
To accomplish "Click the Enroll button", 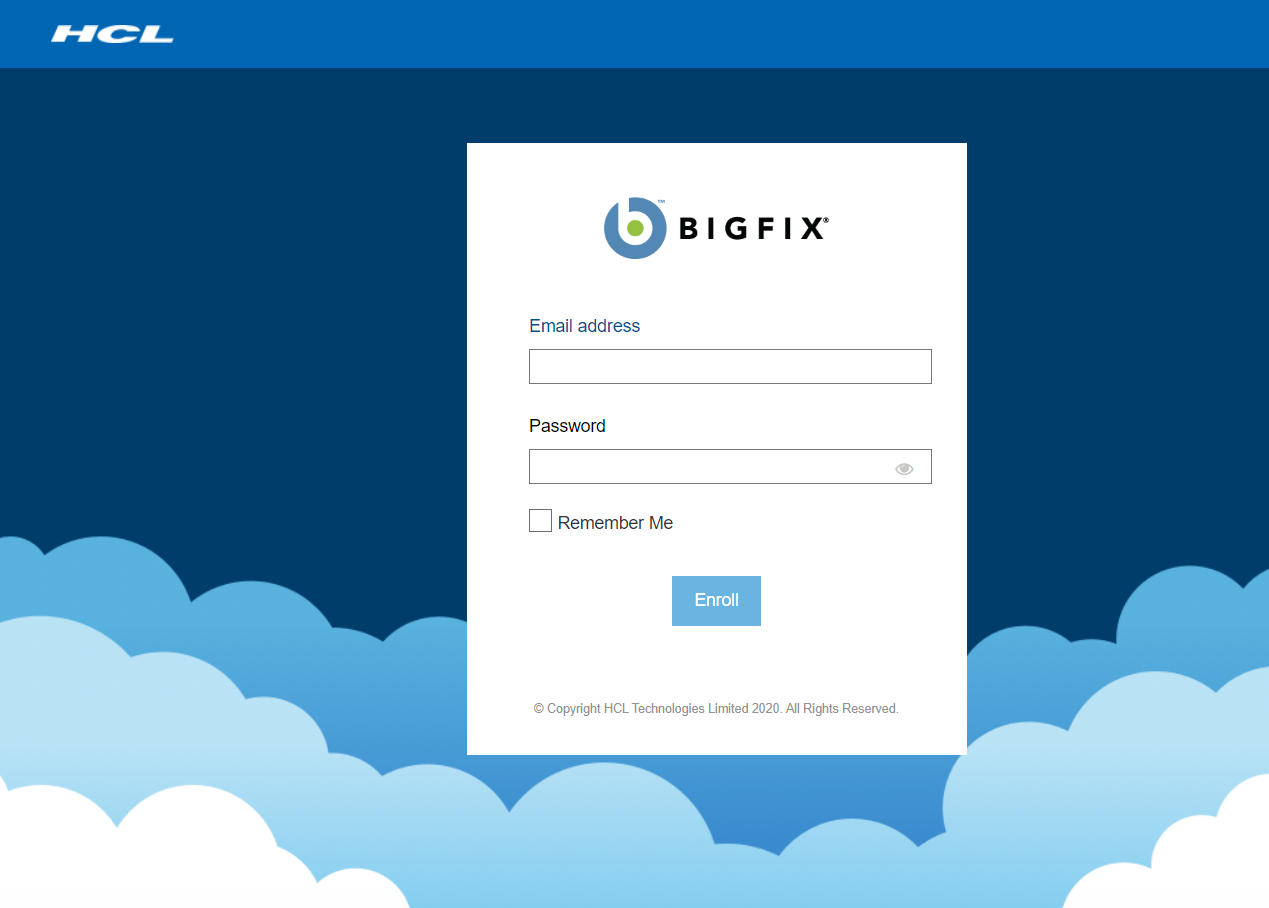I will (x=716, y=601).
